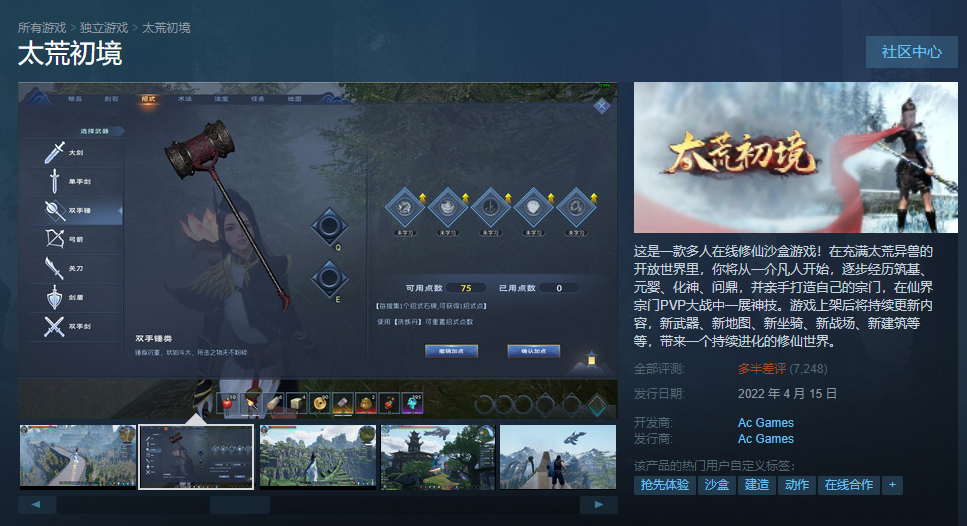Click the right arrow of the thumbnail strip
967x526 pixels.
click(x=598, y=504)
